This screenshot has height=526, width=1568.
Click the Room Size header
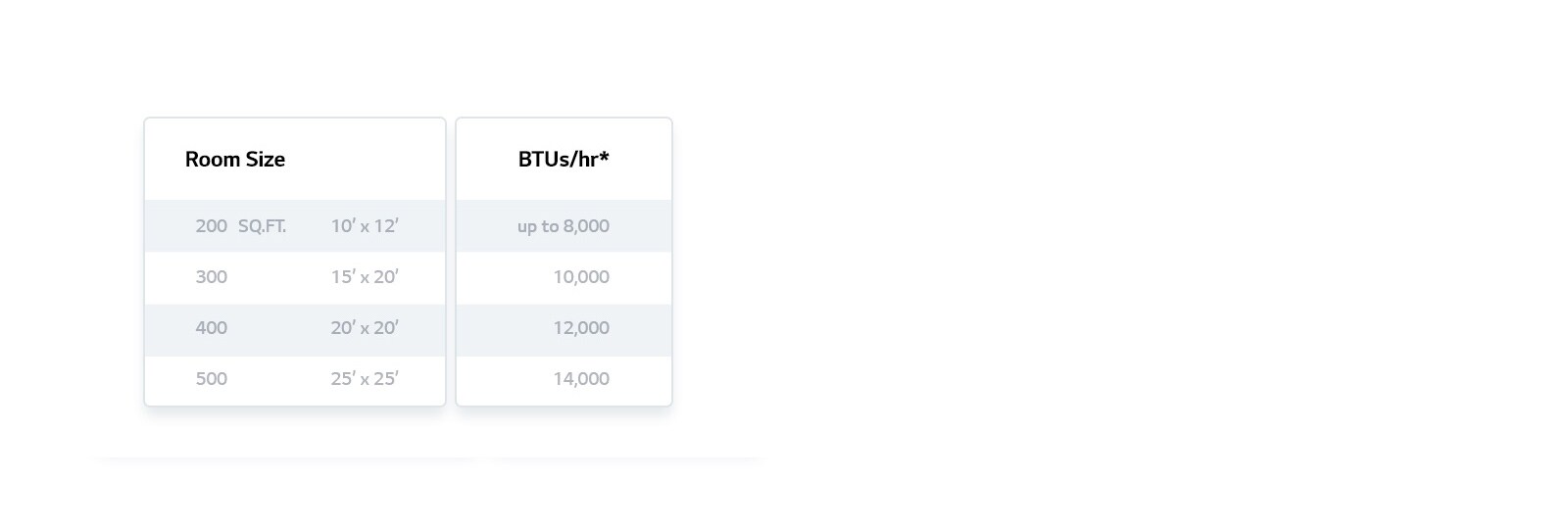[x=235, y=160]
